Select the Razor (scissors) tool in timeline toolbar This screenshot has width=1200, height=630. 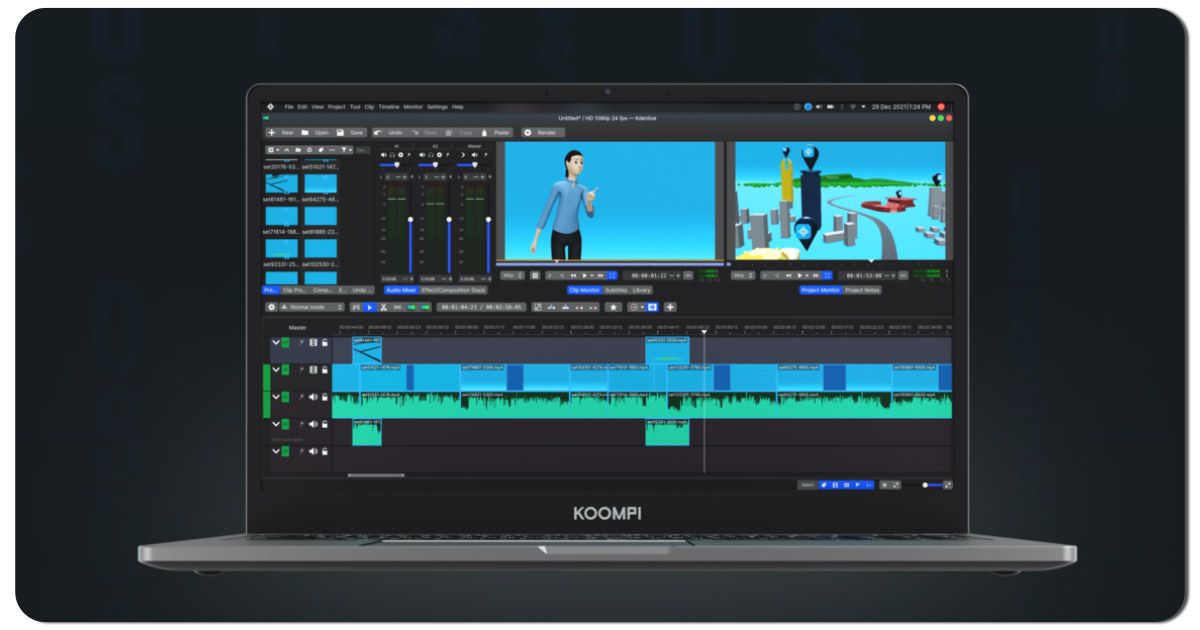[384, 307]
